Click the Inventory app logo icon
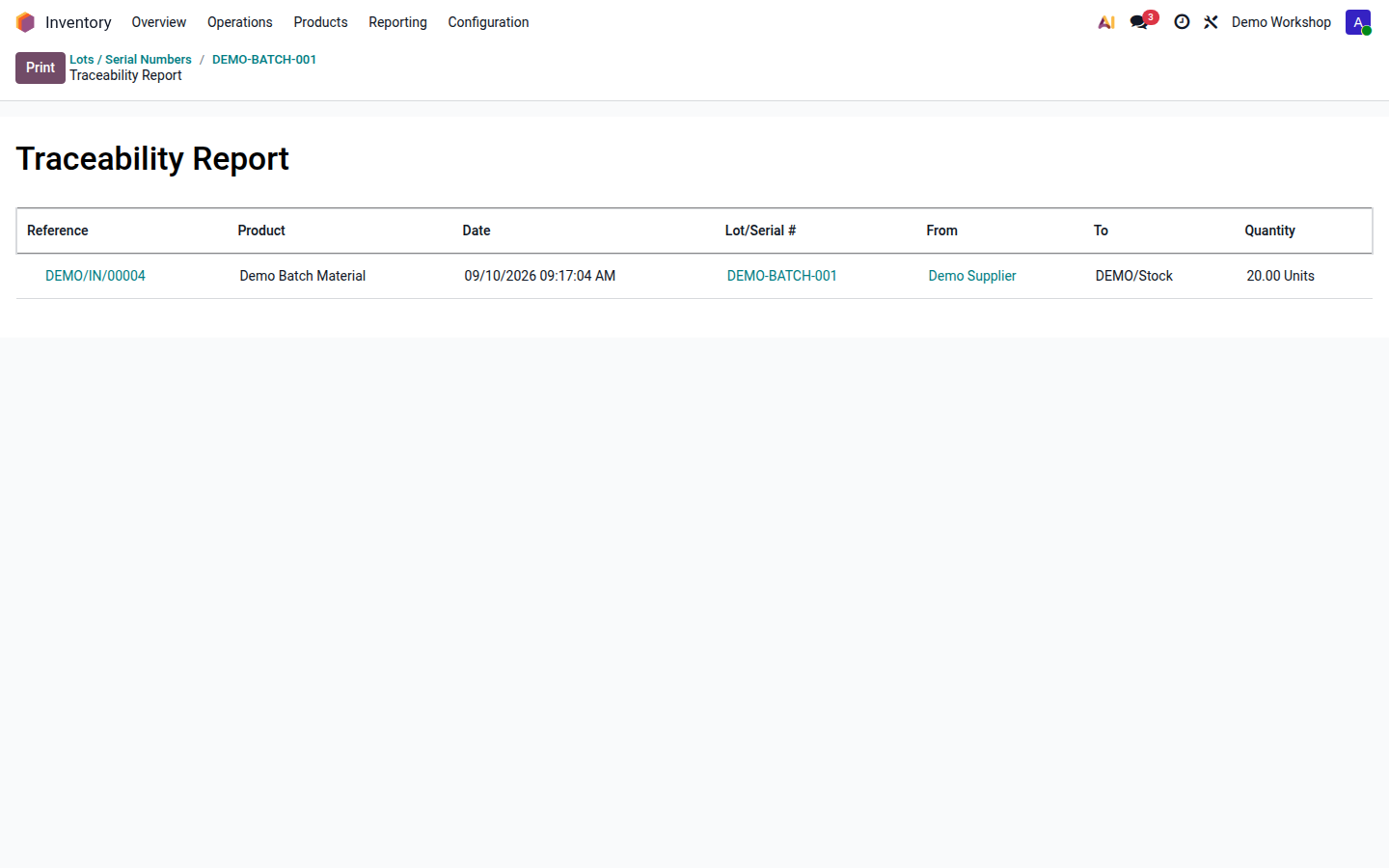The width and height of the screenshot is (1389, 868). (x=25, y=22)
